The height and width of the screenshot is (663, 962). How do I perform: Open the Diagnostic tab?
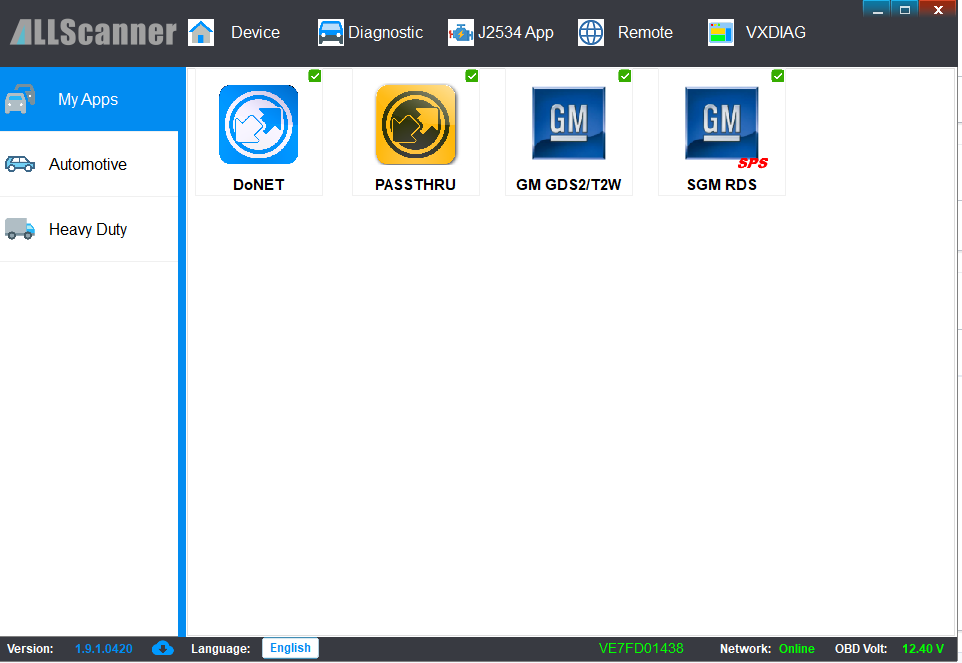[x=385, y=33]
